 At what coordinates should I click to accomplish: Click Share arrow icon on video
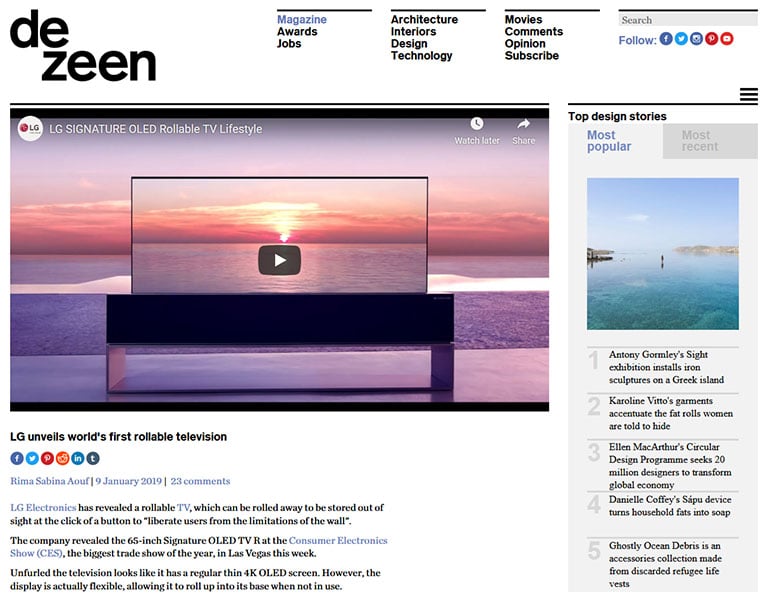point(524,123)
